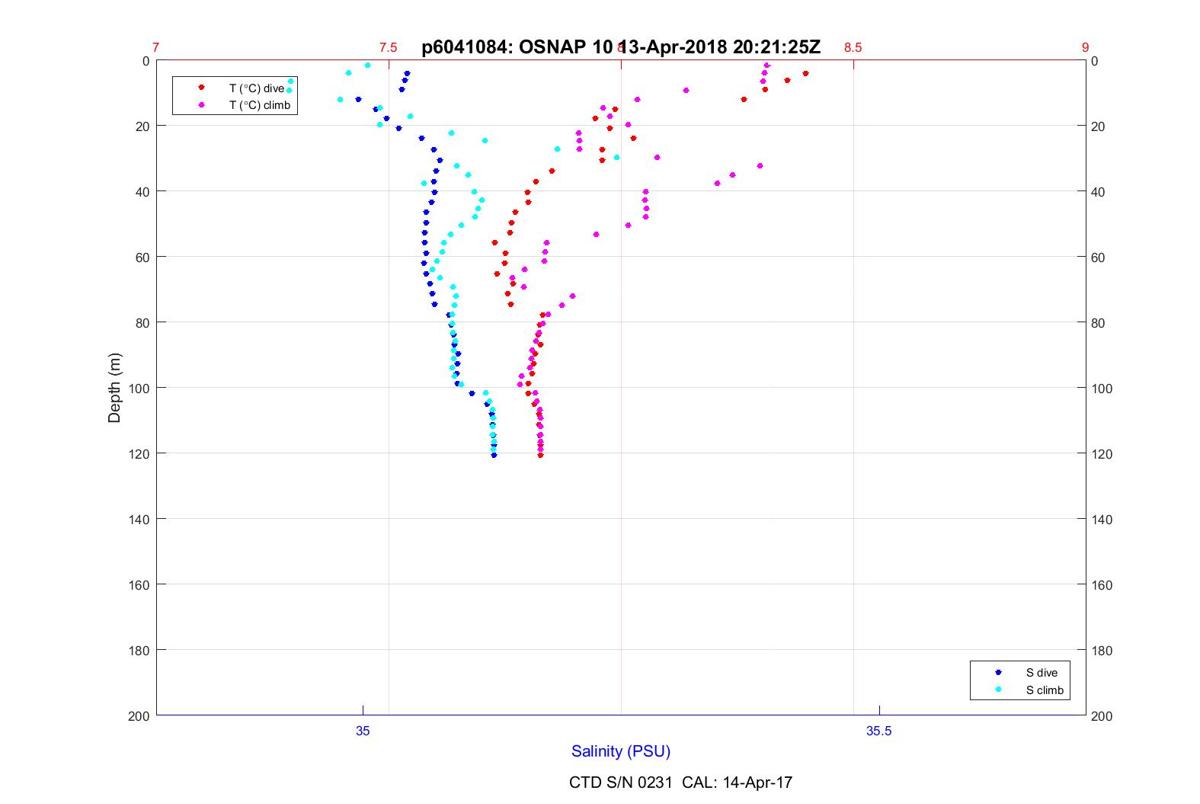This screenshot has height=804, width=1200.
Task: Click the red temperature tick label 7
Action: click(156, 47)
